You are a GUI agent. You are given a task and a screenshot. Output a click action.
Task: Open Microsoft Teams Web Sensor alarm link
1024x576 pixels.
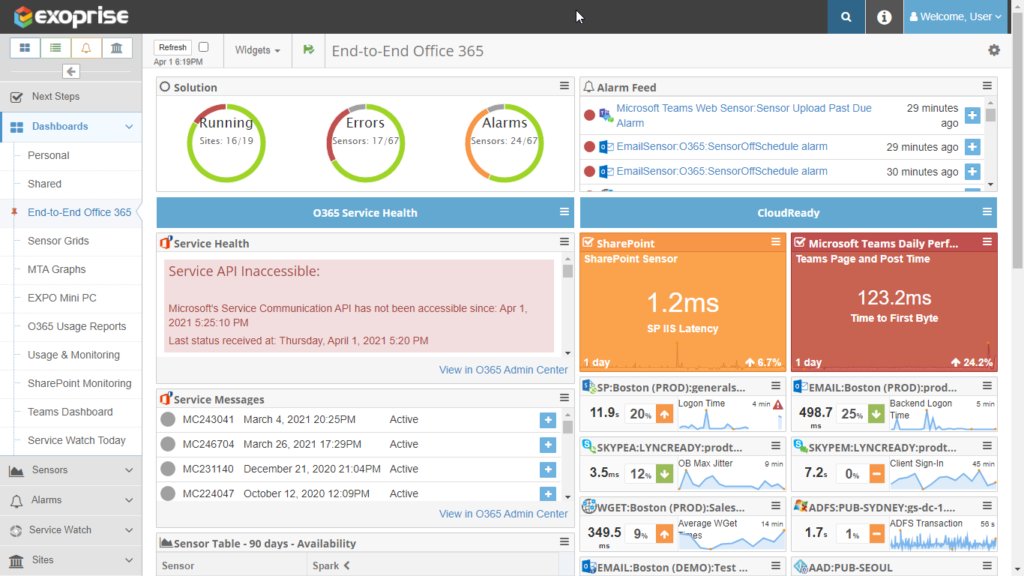pos(744,116)
